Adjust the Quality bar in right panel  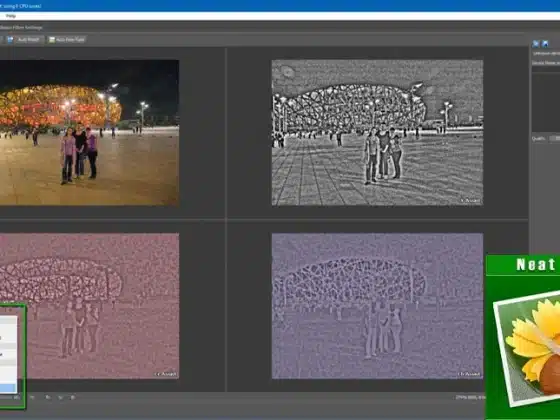pyautogui.click(x=555, y=138)
